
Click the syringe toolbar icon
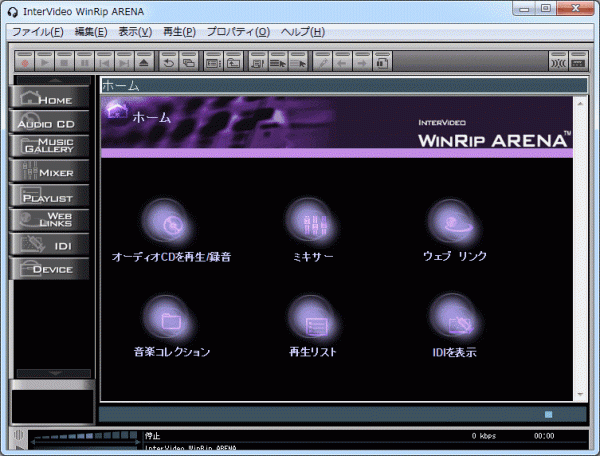(323, 62)
